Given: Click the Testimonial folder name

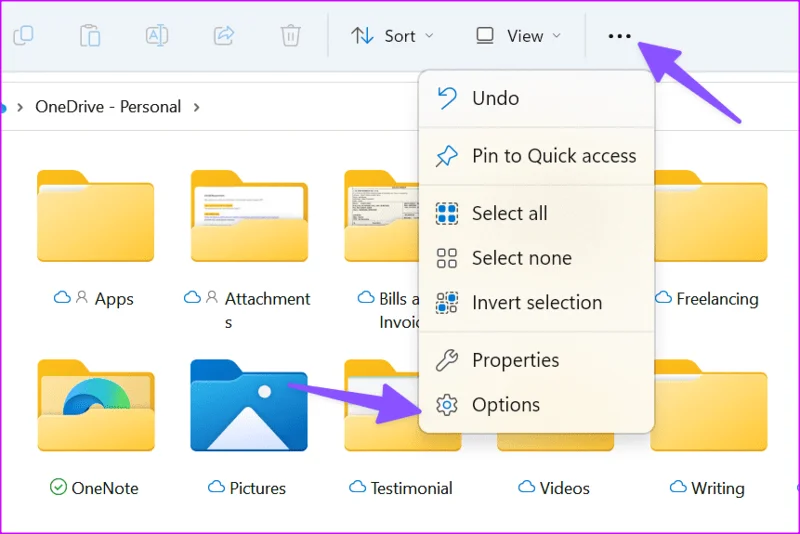Looking at the screenshot, I should pos(411,488).
